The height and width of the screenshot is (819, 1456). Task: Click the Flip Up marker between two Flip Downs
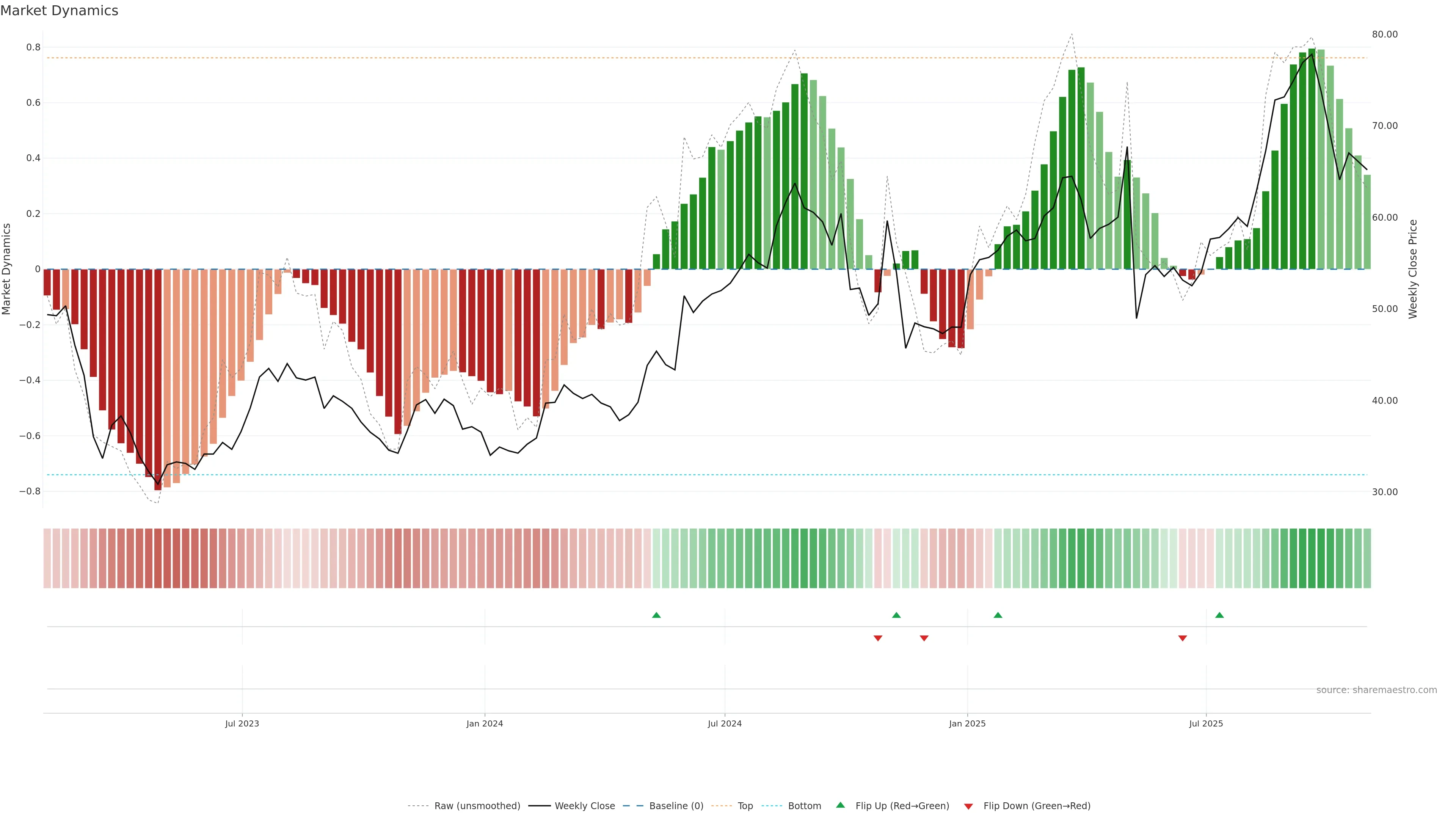[x=896, y=615]
